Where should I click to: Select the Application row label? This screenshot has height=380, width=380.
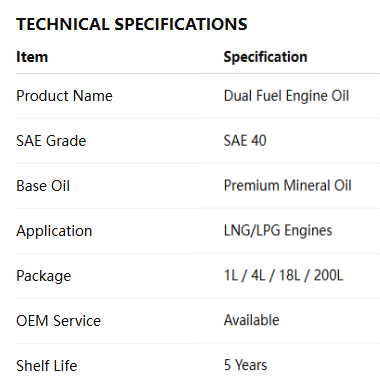[54, 231]
